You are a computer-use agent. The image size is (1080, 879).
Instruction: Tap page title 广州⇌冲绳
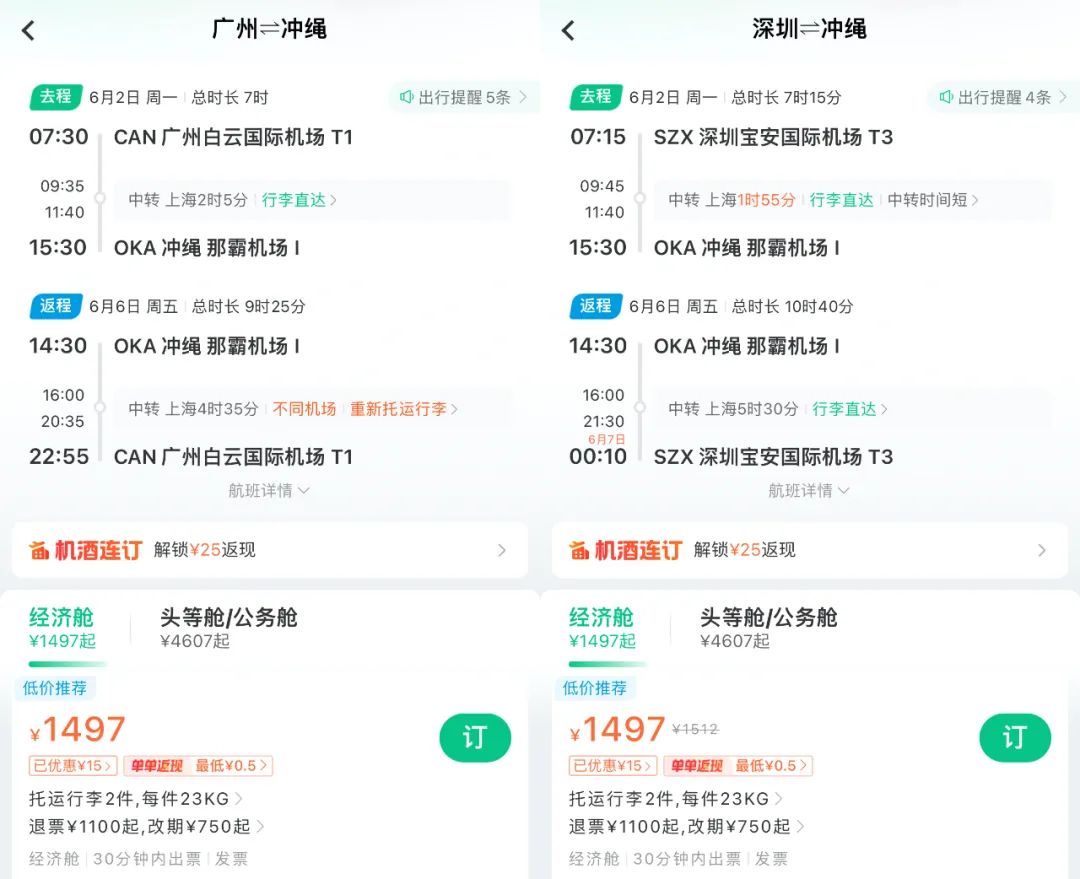(269, 29)
